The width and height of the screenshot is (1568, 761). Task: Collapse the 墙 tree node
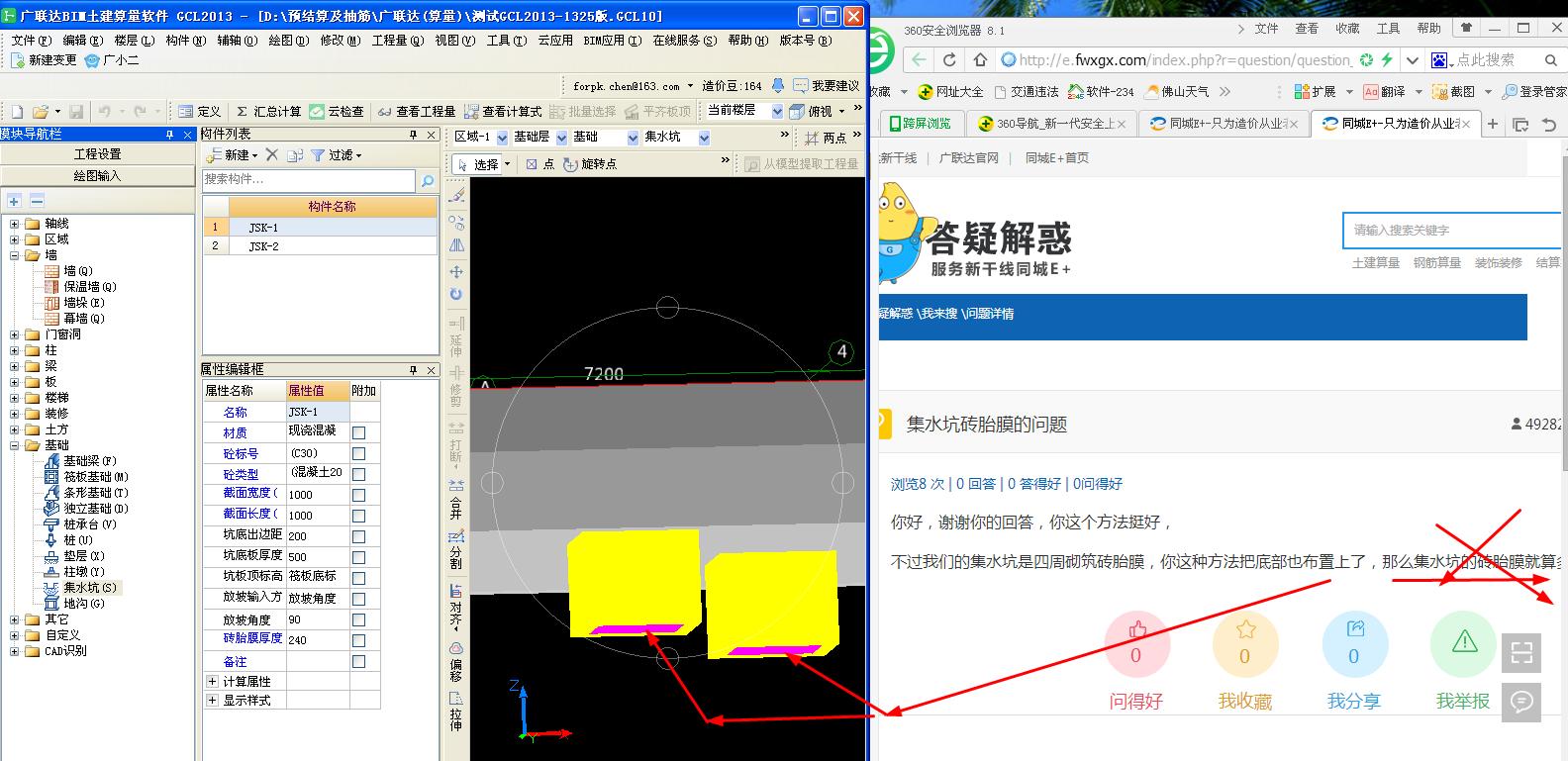14,255
